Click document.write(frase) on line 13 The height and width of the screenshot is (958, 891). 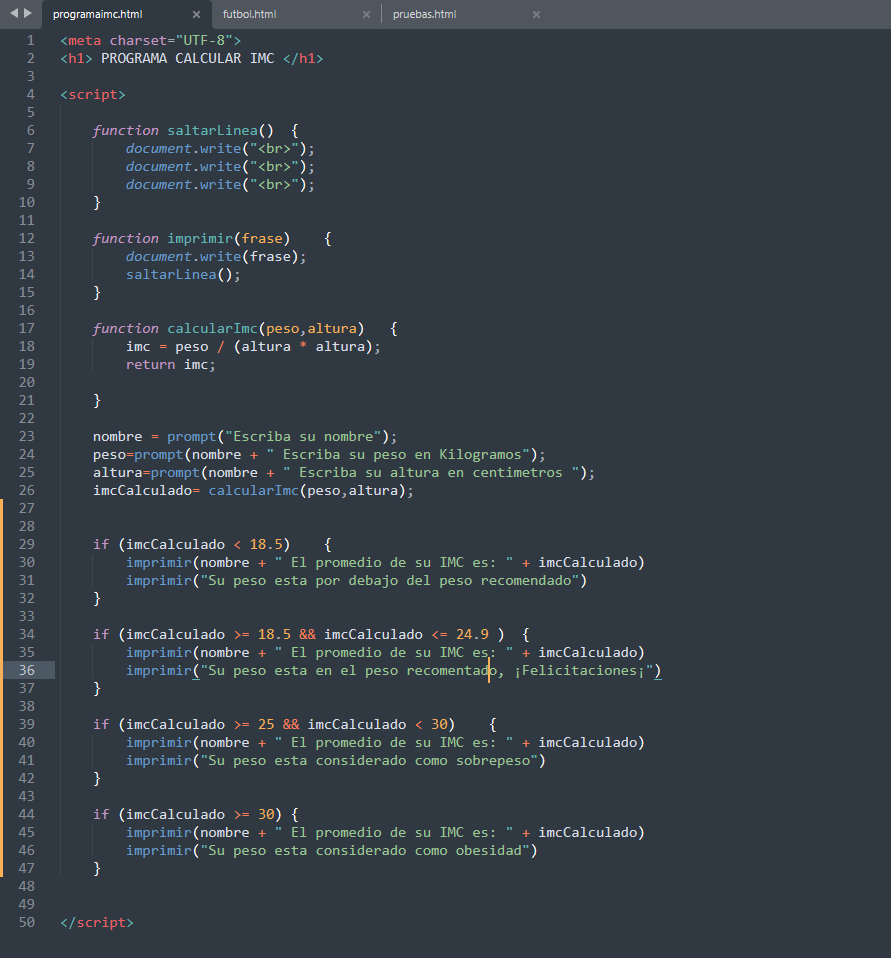point(216,257)
